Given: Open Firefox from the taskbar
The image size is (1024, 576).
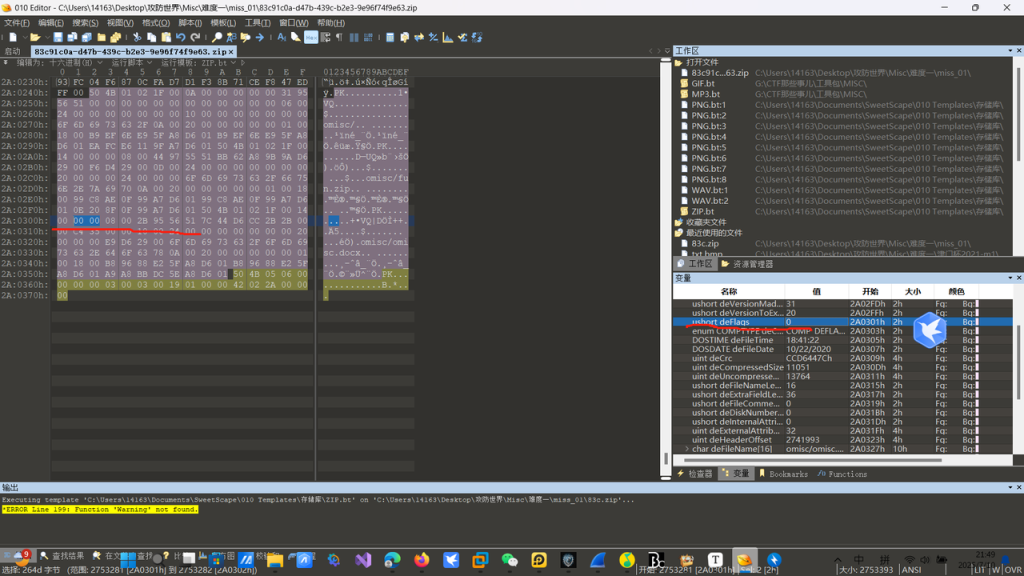Looking at the screenshot, I should (x=421, y=560).
